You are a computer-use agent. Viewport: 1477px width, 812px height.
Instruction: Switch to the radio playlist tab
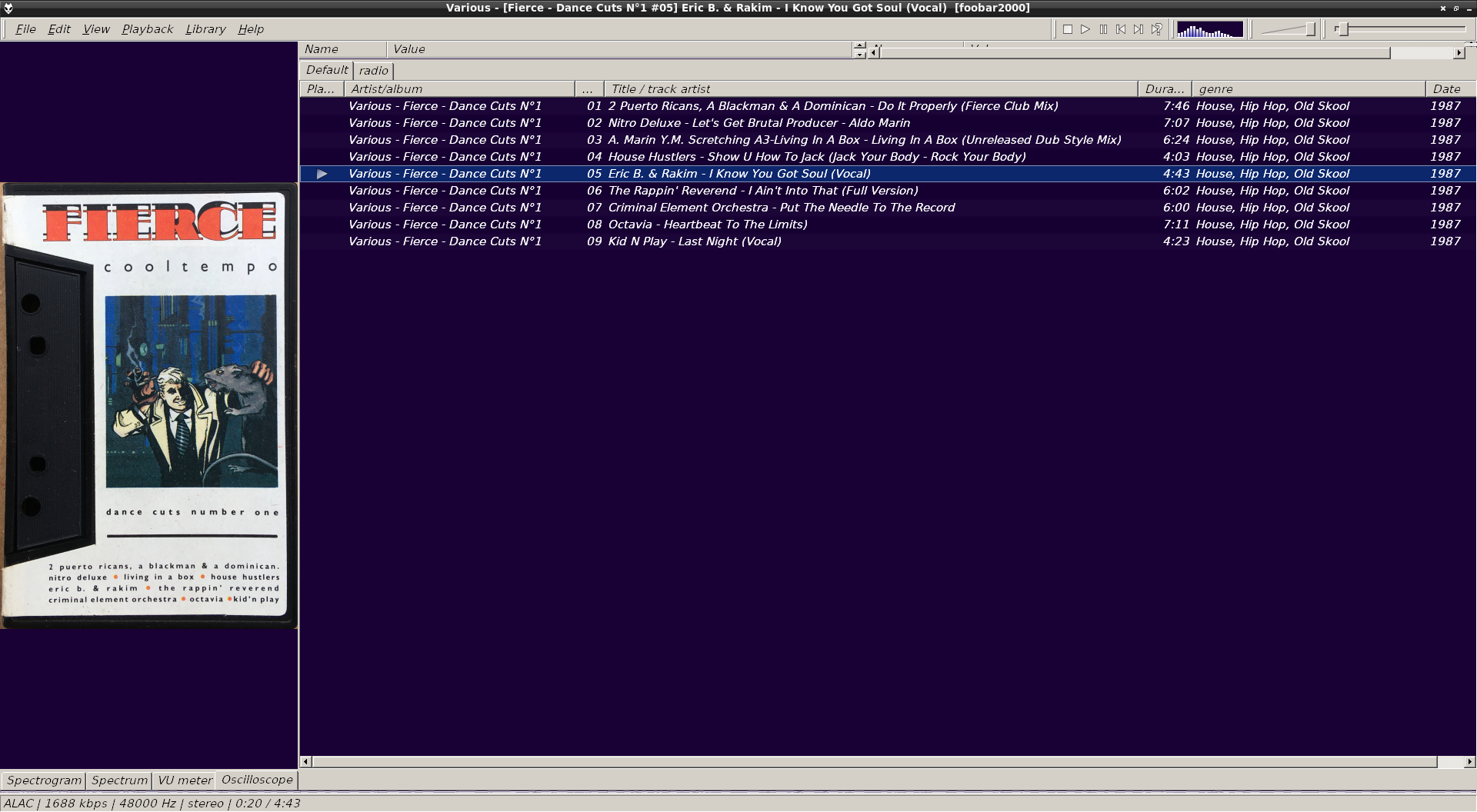374,71
